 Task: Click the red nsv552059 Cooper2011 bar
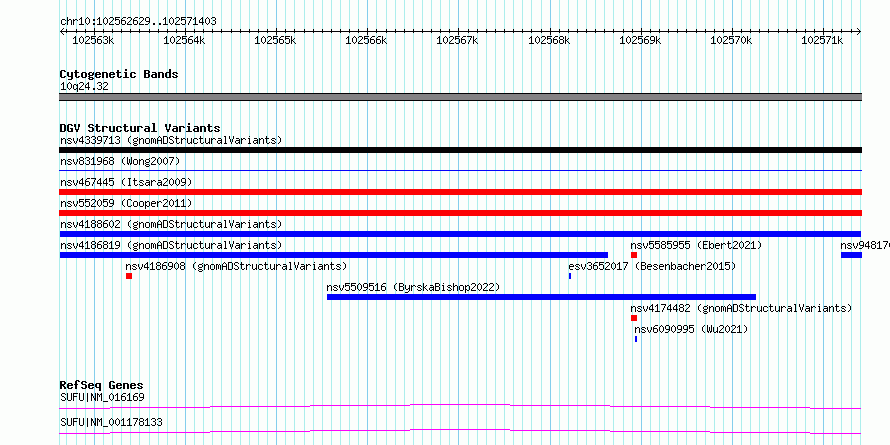[460, 213]
